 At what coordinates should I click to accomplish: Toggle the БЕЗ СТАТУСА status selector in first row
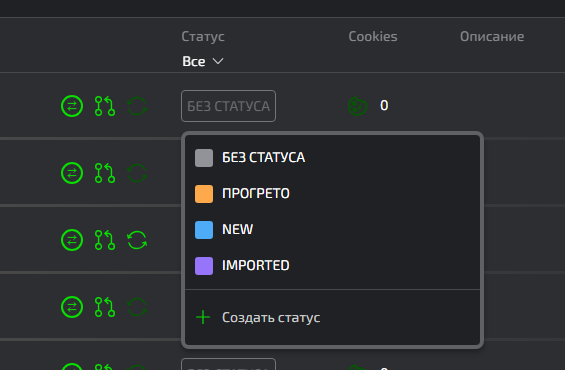point(228,106)
